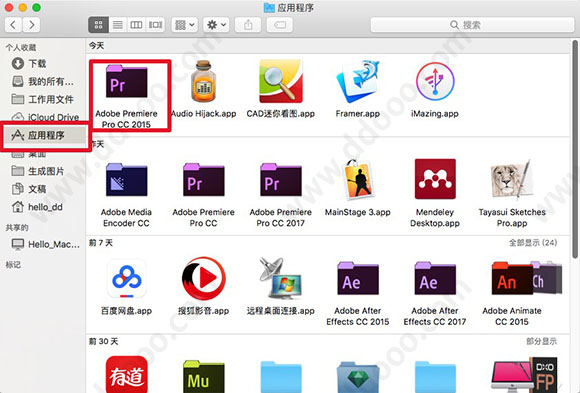
Task: Open the Adobe Premiere Pro CC 2015 folder
Action: 126,82
